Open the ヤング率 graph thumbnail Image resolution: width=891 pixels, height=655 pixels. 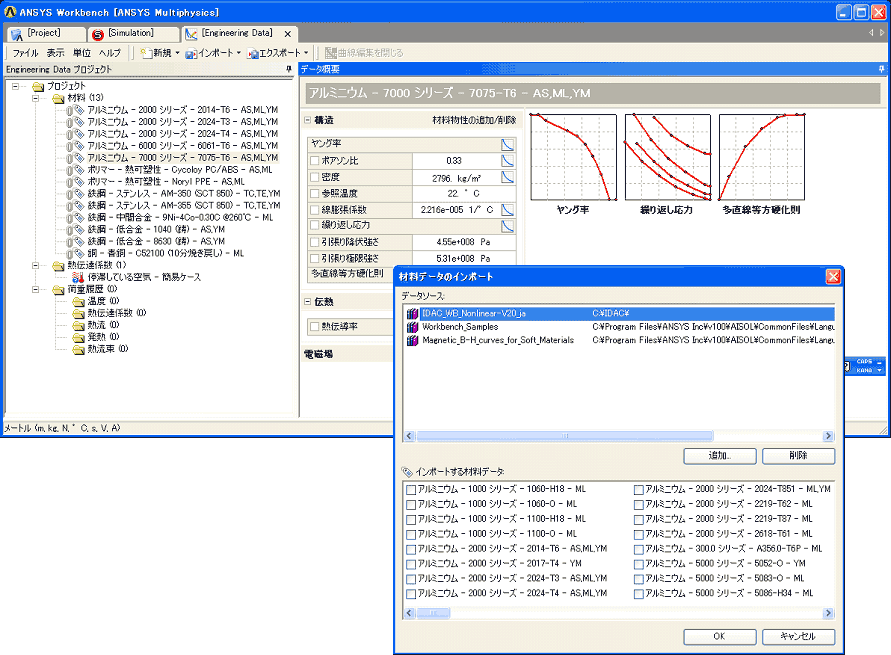click(x=573, y=157)
